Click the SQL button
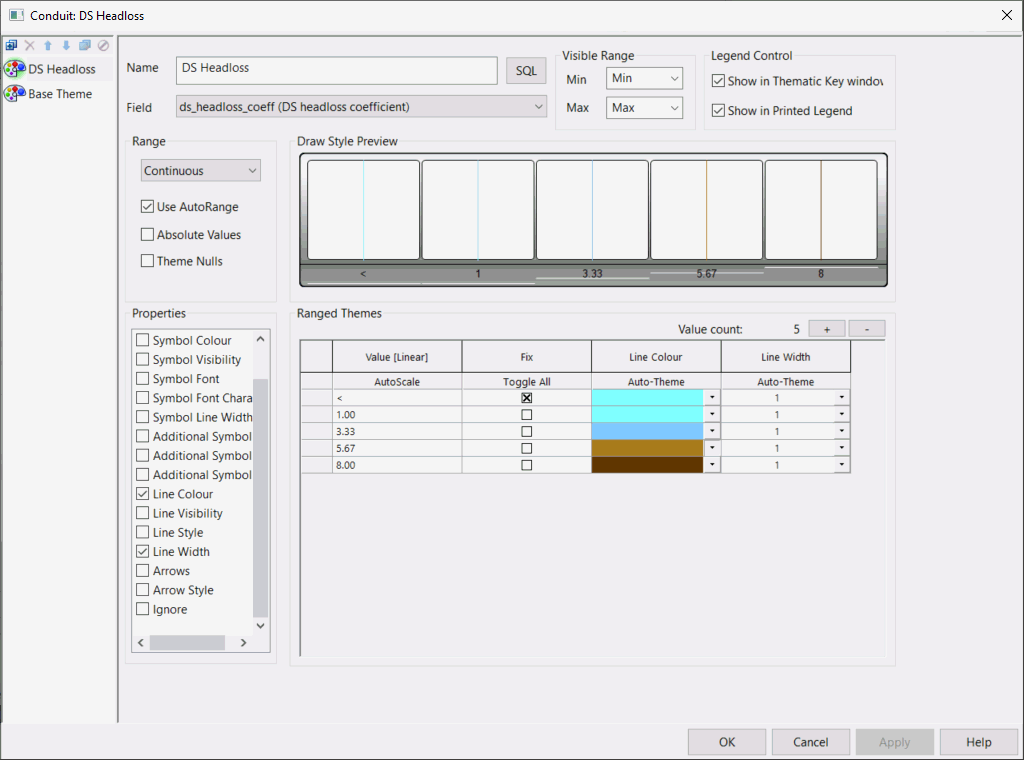This screenshot has width=1024, height=760. pos(526,71)
